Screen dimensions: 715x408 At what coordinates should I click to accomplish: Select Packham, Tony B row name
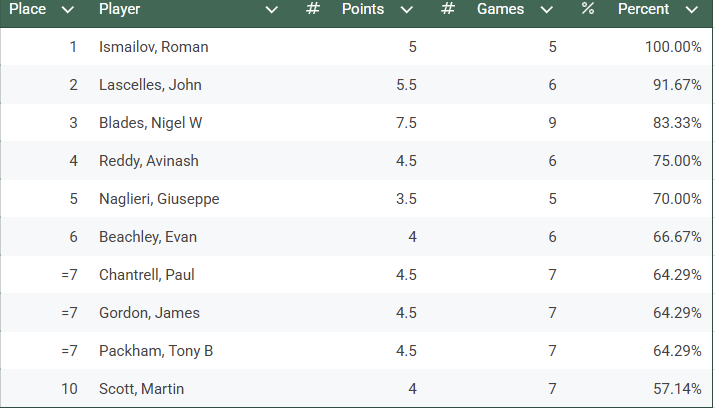[156, 351]
